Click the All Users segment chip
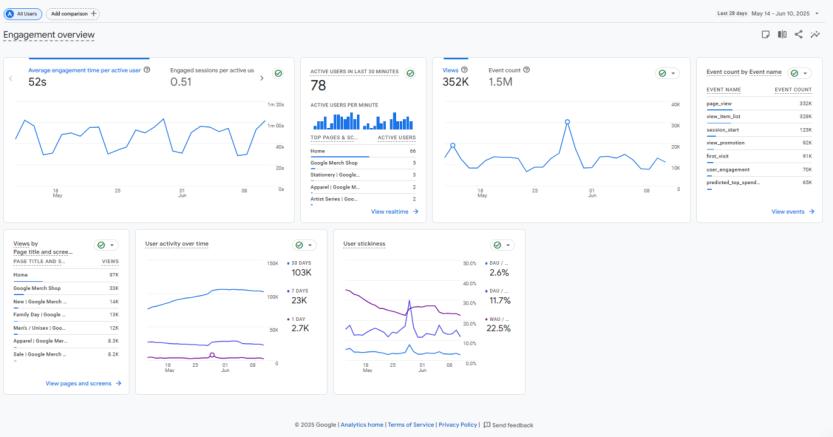The width and height of the screenshot is (833, 437). pyautogui.click(x=22, y=14)
